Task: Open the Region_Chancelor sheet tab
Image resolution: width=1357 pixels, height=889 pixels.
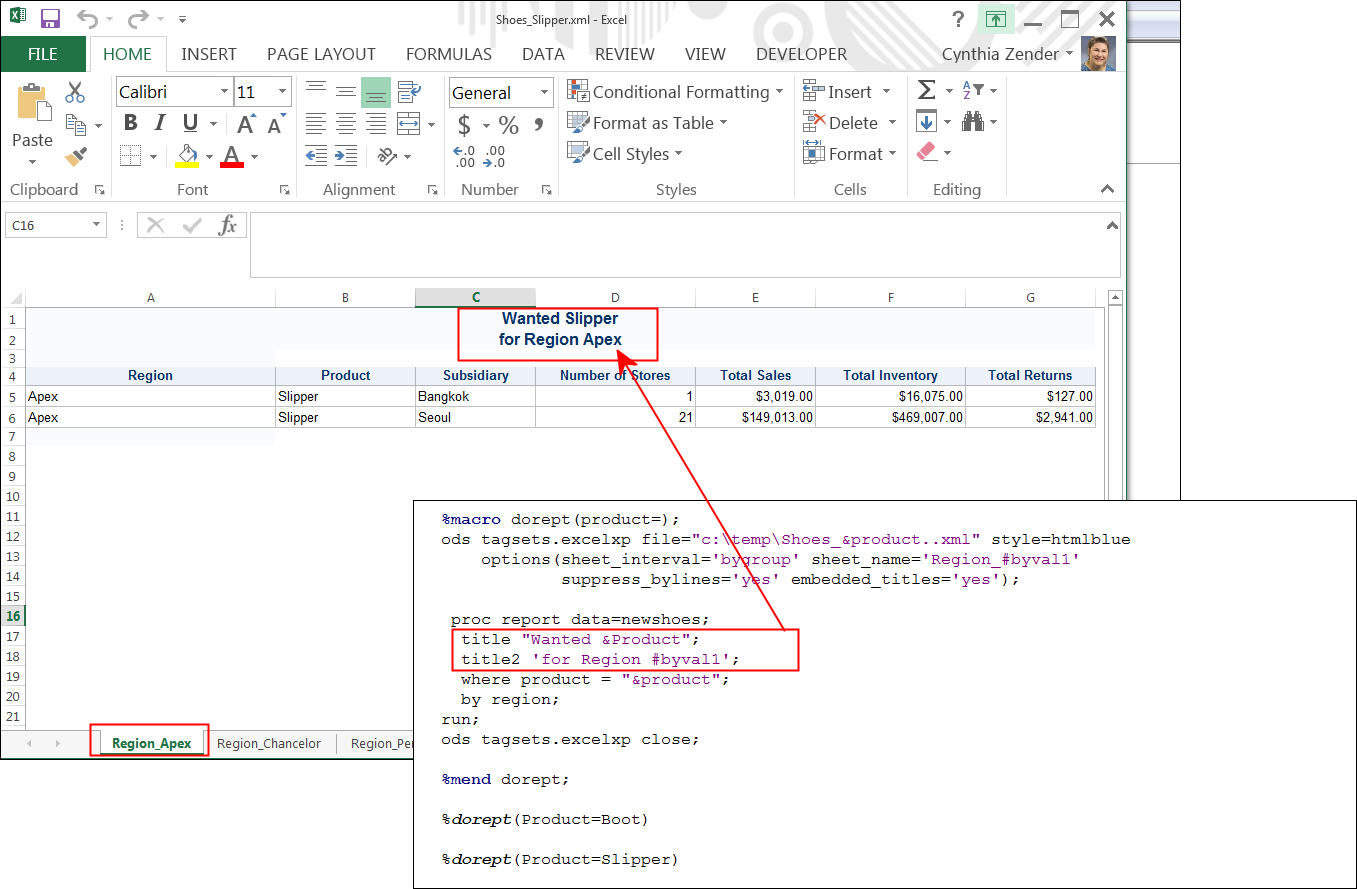Action: [x=269, y=743]
